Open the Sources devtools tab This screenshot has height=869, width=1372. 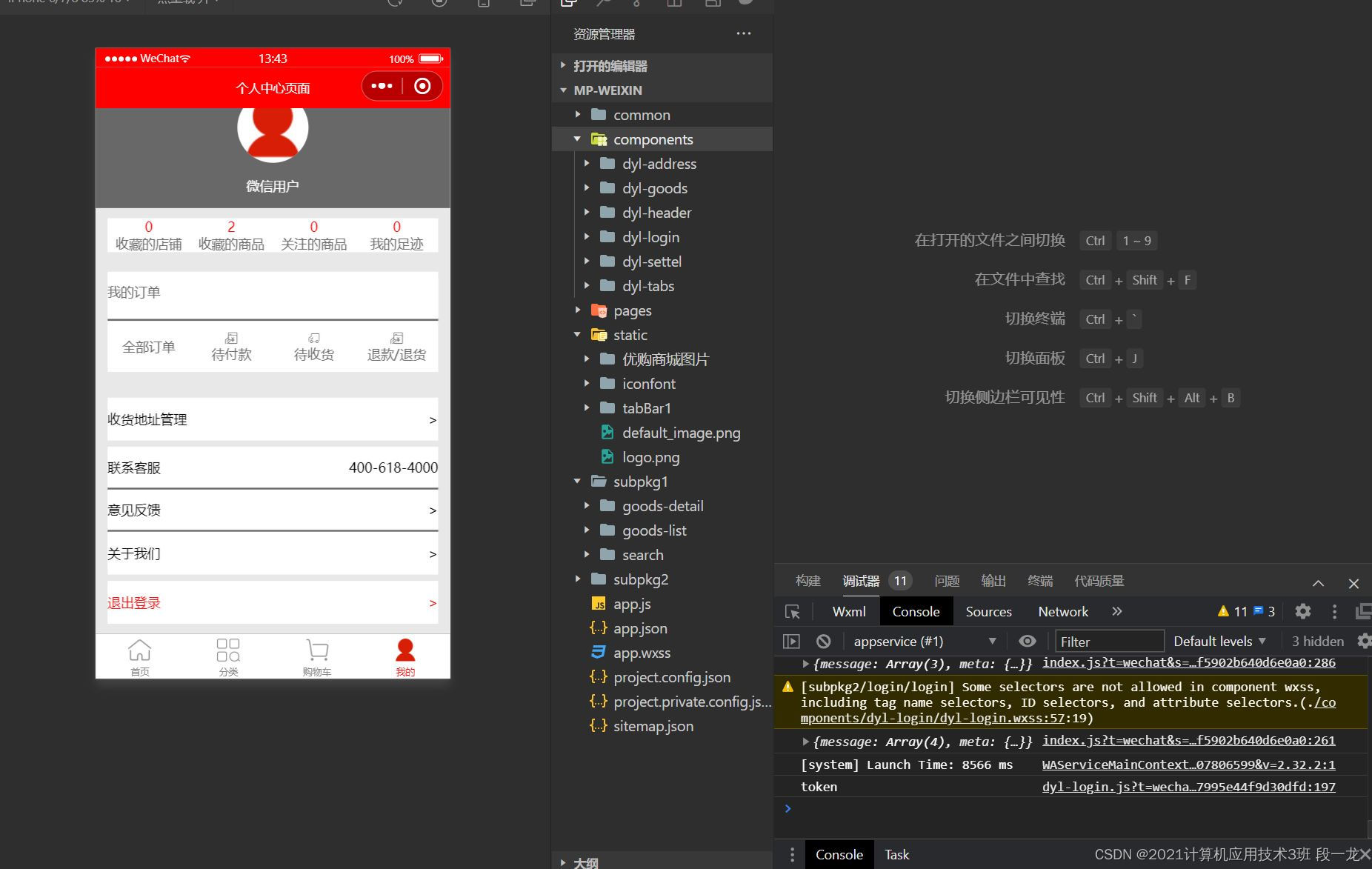(x=988, y=611)
